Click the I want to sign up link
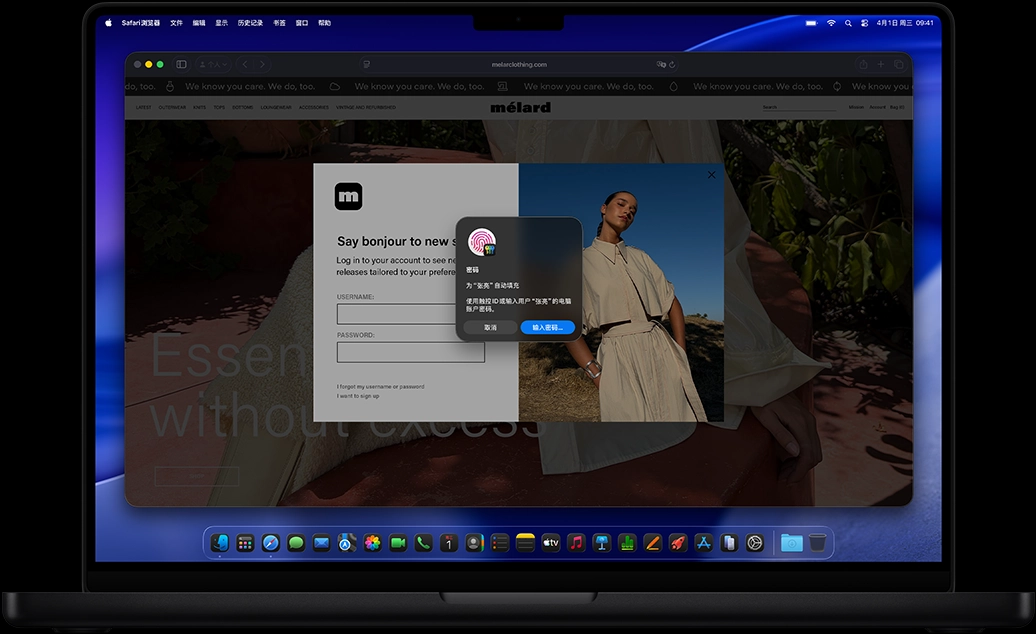This screenshot has width=1036, height=634. (x=358, y=395)
